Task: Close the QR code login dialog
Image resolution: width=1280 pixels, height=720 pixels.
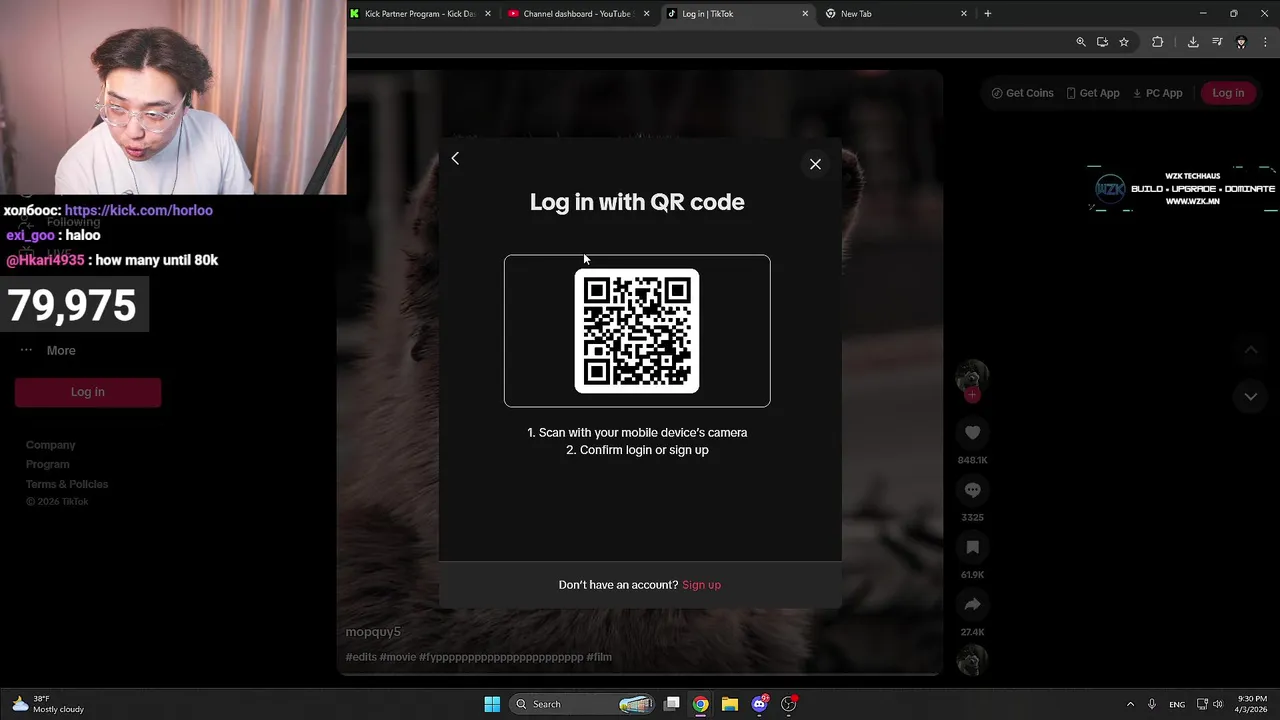Action: pos(815,164)
